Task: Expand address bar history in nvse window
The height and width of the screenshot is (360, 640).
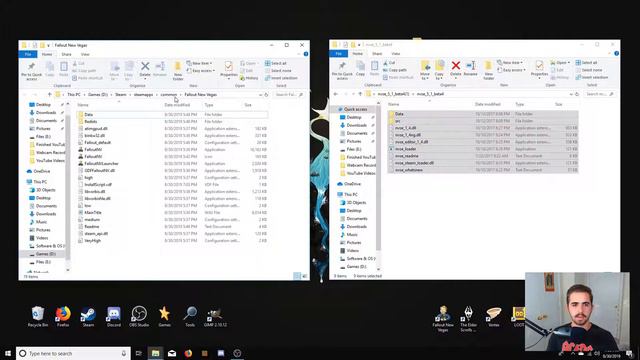Action: [x=571, y=94]
